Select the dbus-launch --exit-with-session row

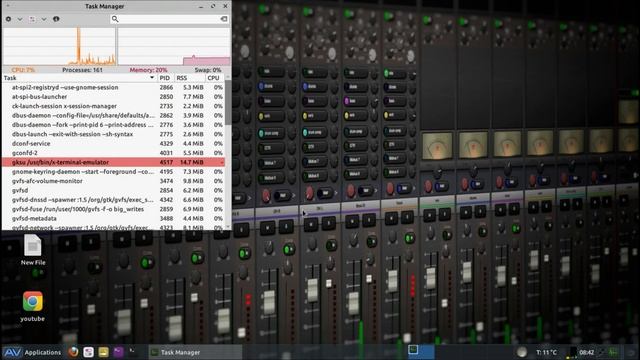113,134
